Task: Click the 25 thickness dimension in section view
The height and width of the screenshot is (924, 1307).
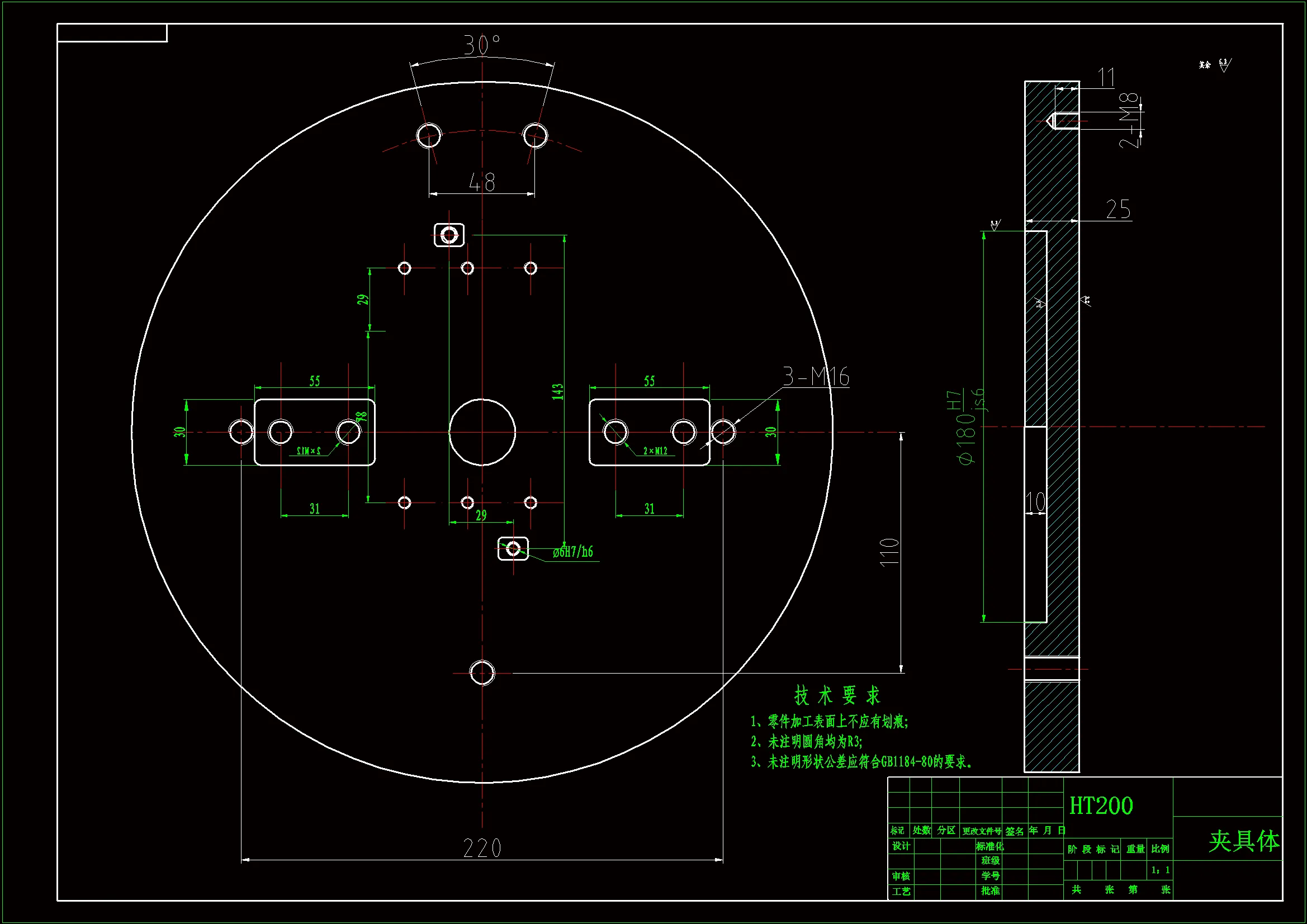Action: pos(1117,210)
